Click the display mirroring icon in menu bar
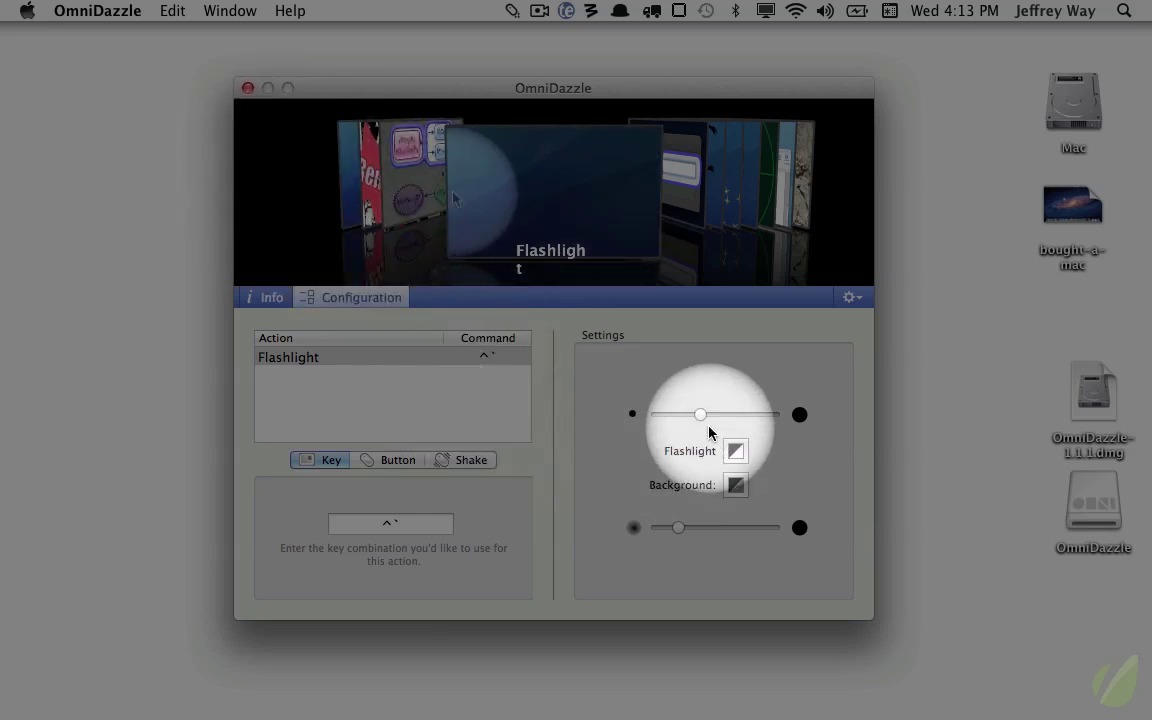The width and height of the screenshot is (1152, 720). [x=766, y=11]
